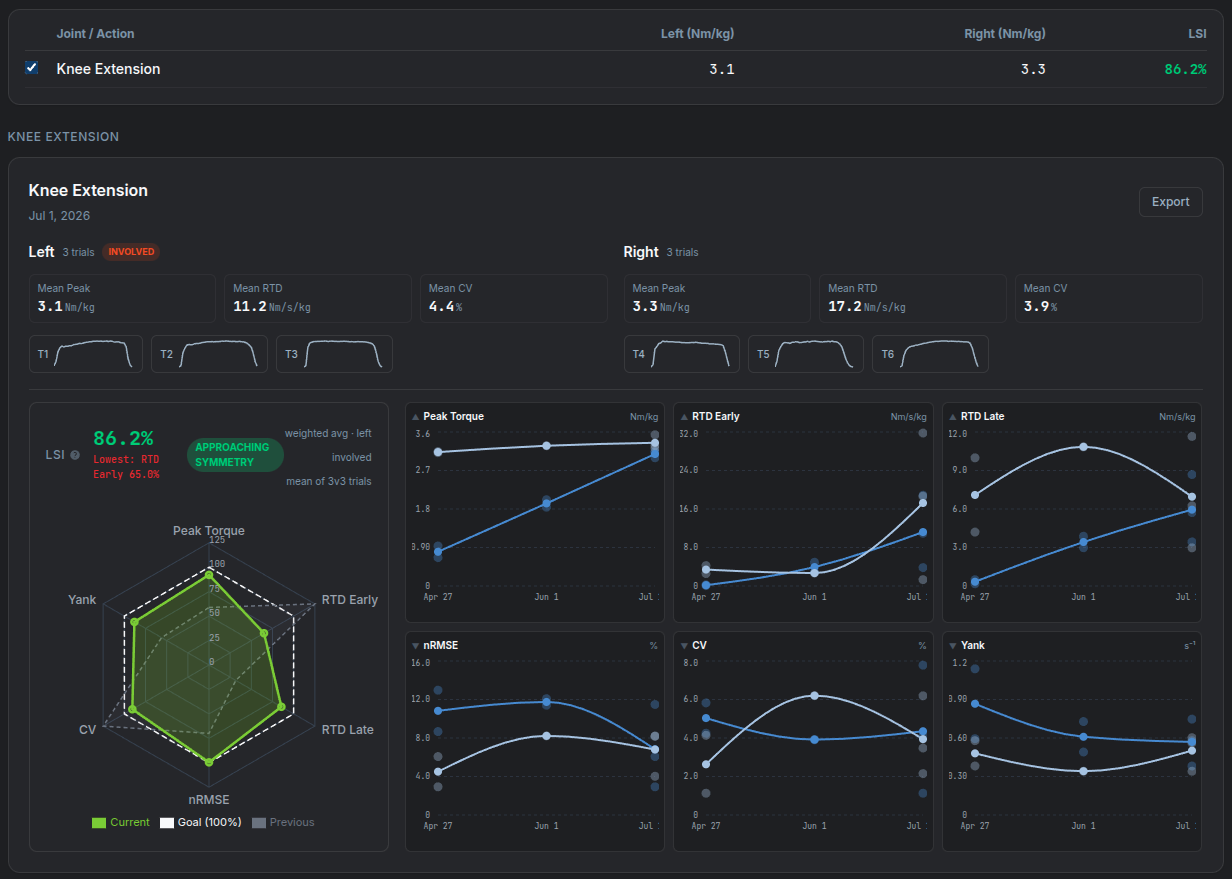Open trial T3 waveform thumbnail
1232x879 pixels.
pos(334,354)
